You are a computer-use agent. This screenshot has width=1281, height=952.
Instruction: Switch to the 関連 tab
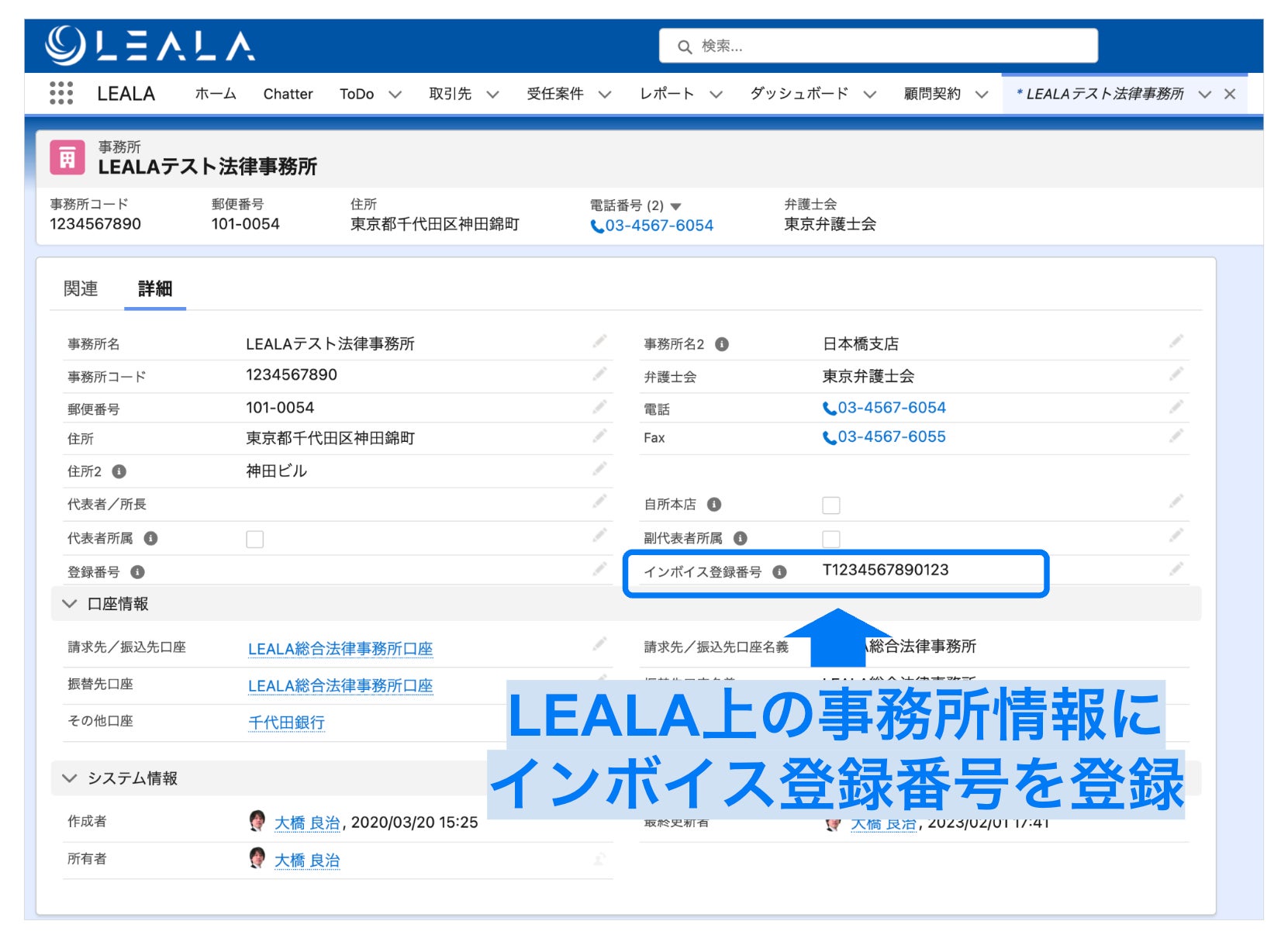coord(81,288)
